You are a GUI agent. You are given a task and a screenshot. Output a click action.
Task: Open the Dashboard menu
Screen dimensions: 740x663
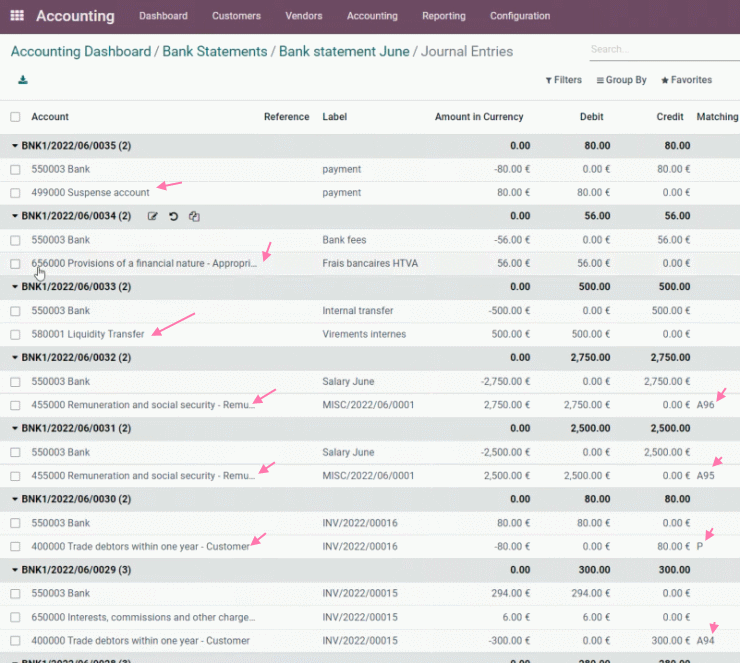pos(163,16)
